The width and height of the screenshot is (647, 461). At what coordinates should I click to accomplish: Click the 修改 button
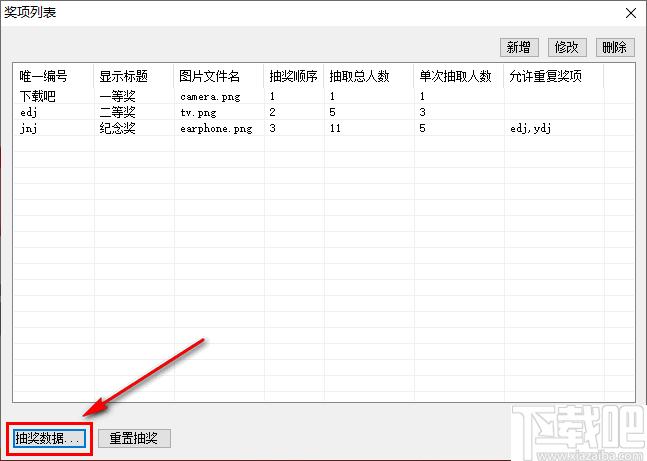567,47
